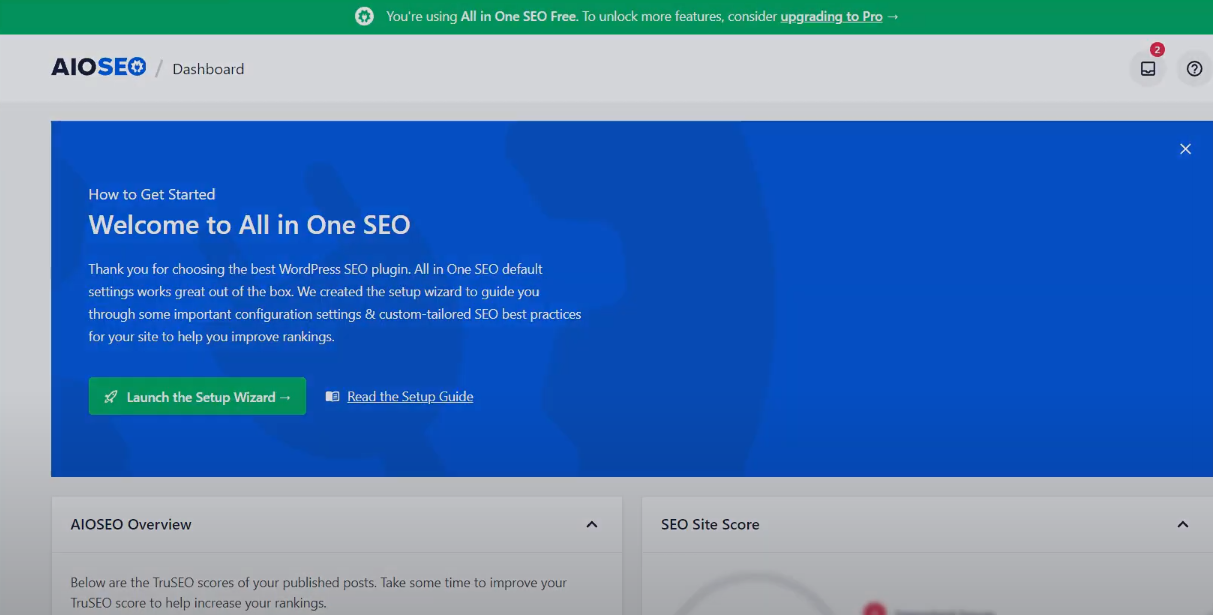Image resolution: width=1213 pixels, height=615 pixels.
Task: Click the rocket icon on Setup Wizard button
Action: [112, 396]
